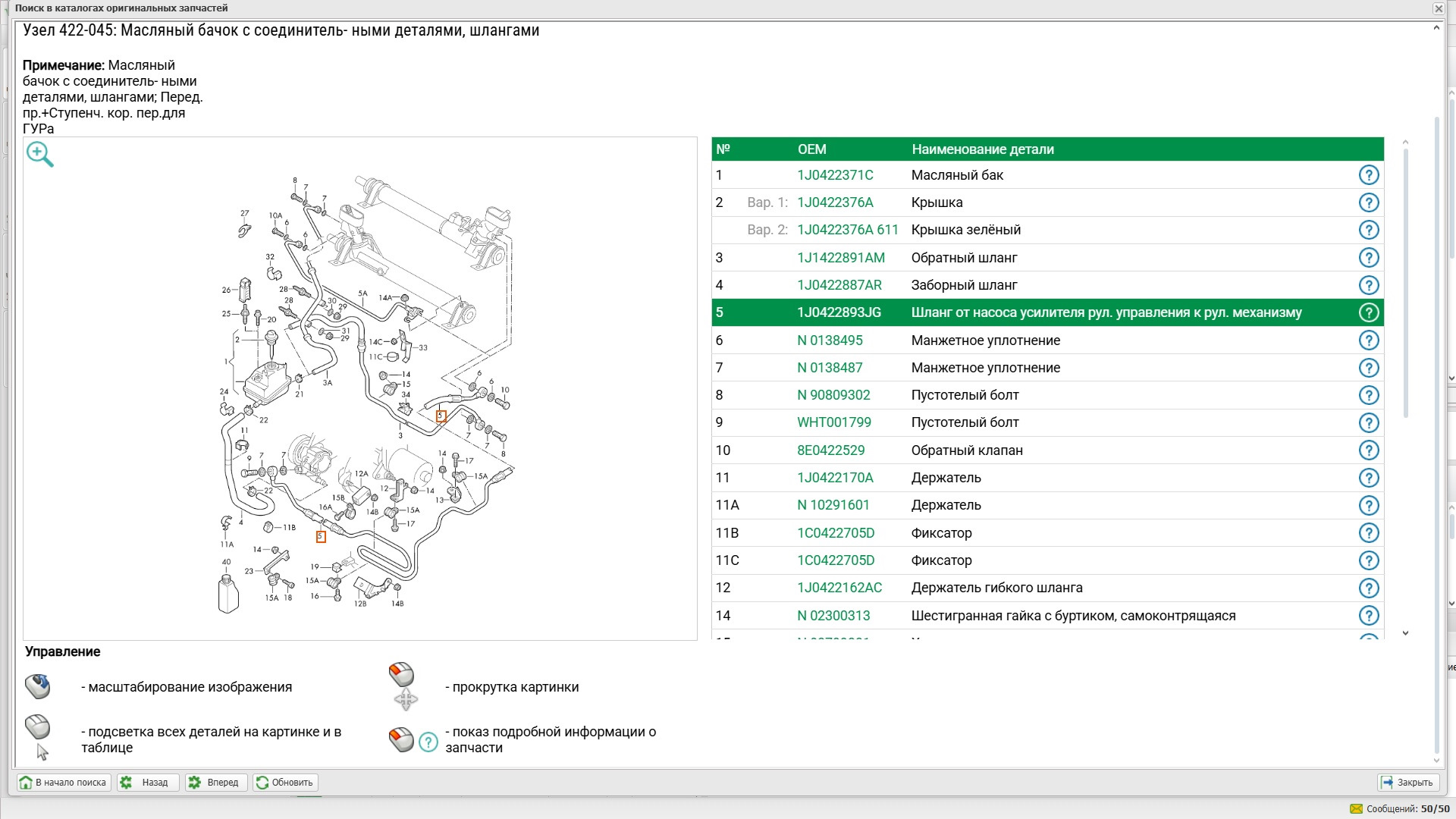Select part marker 5 on diagram hose
The image size is (1456, 819).
point(441,416)
